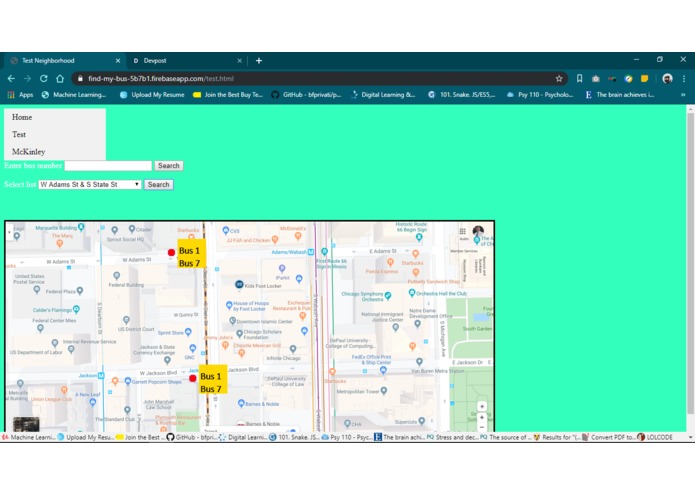The image size is (695, 494).
Task: Click the browser forward arrow
Action: (x=27, y=78)
